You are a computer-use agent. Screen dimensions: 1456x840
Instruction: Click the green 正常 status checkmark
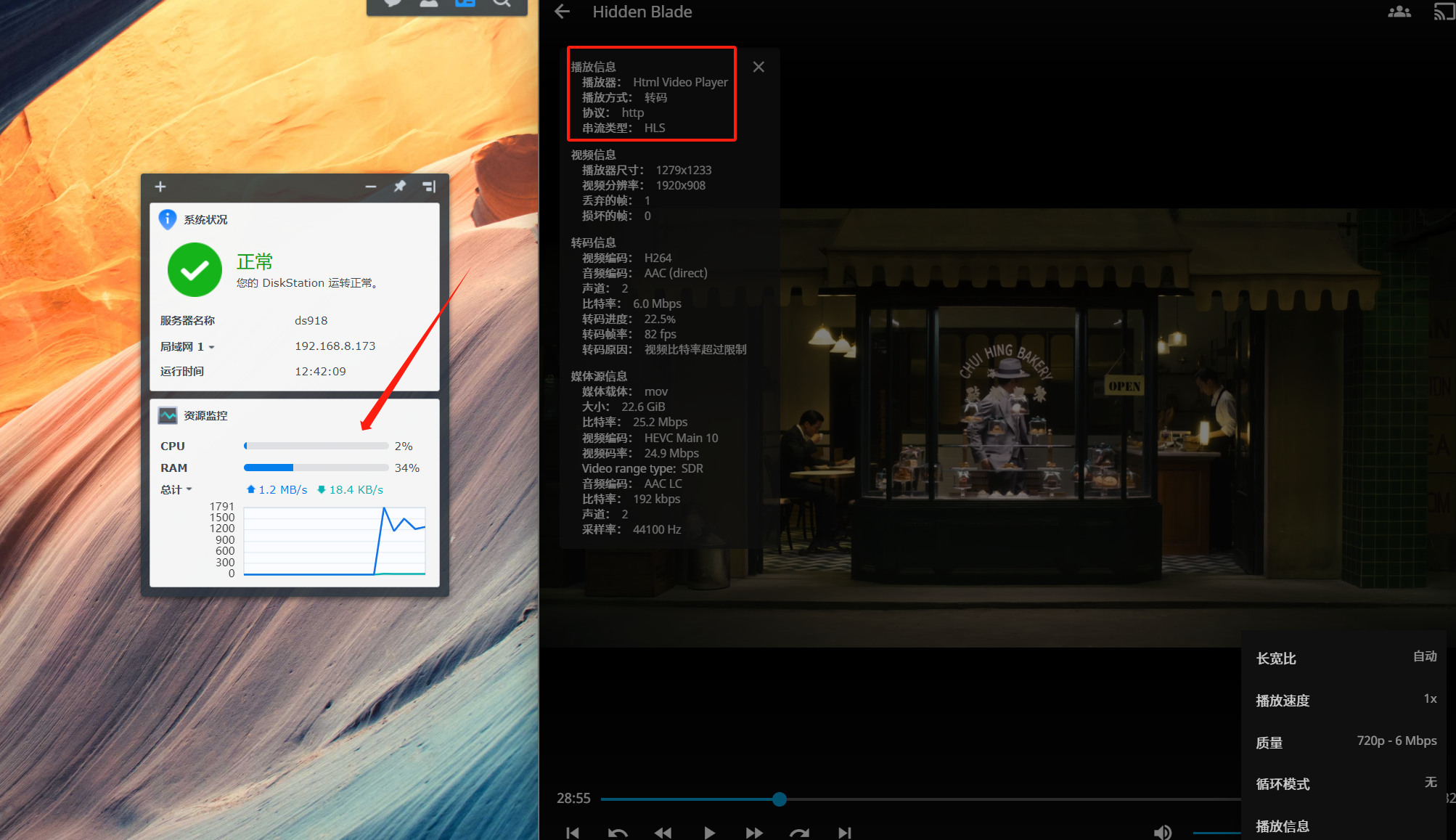click(x=195, y=269)
